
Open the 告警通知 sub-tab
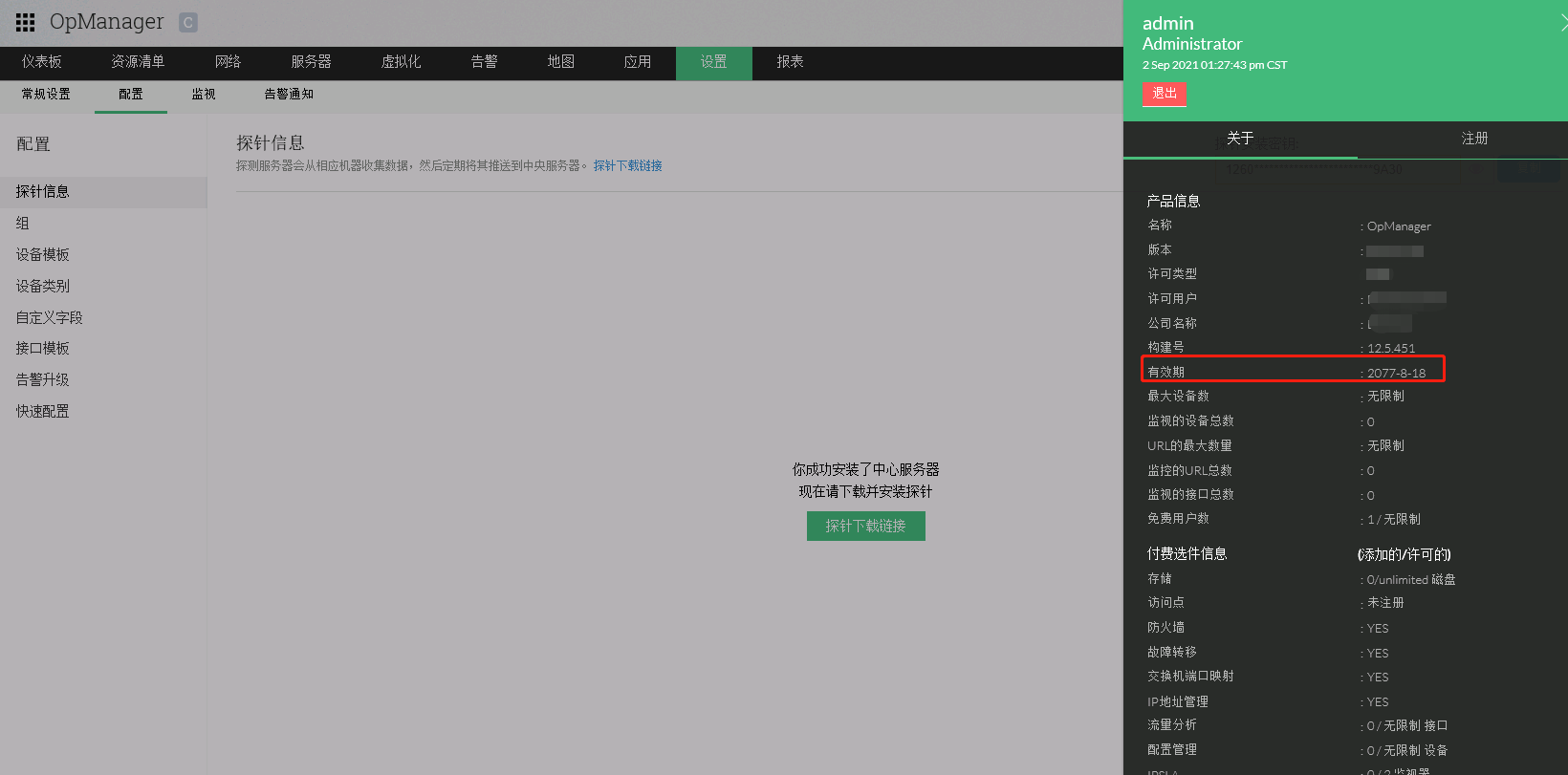click(x=289, y=94)
